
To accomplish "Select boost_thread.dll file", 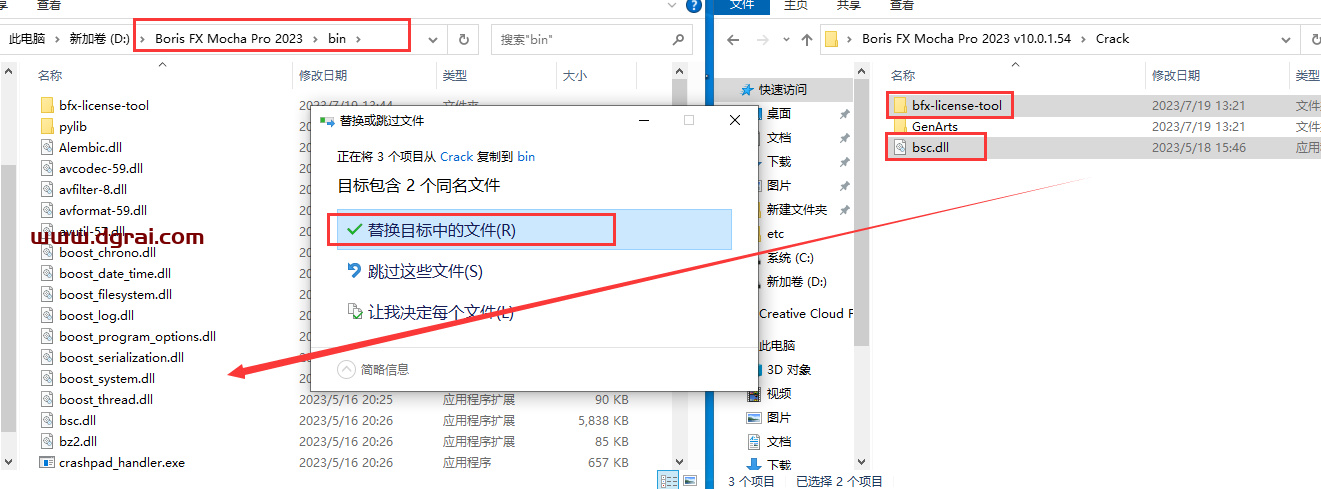I will coord(106,399).
